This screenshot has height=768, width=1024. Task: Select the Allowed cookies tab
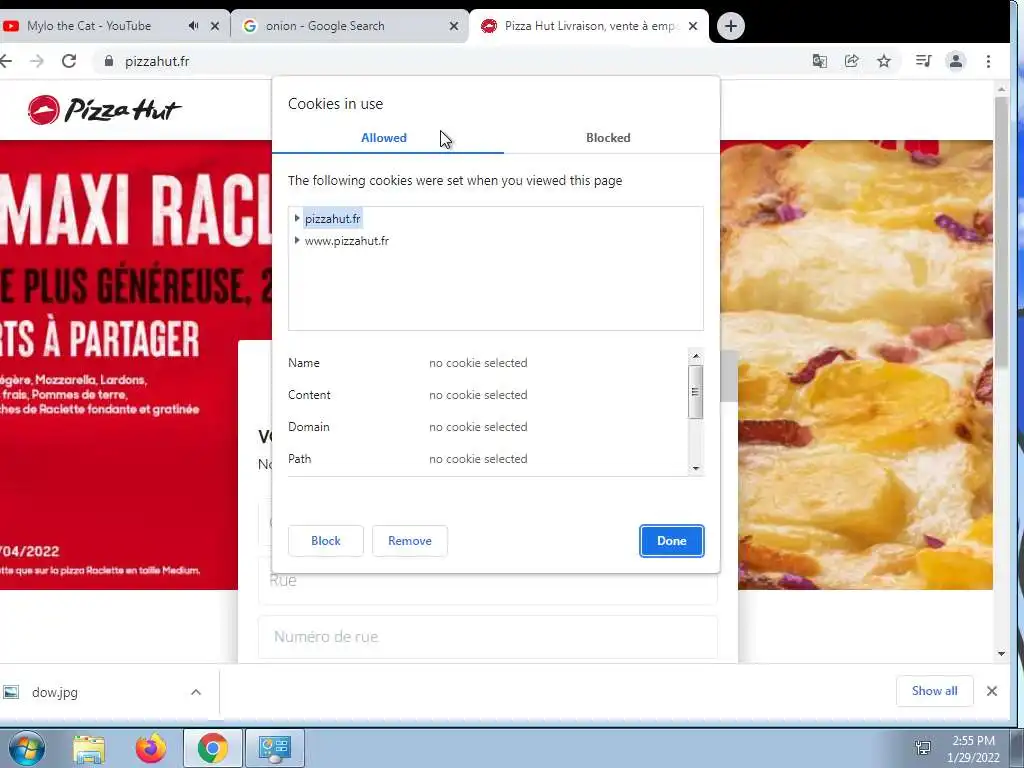[x=384, y=138]
